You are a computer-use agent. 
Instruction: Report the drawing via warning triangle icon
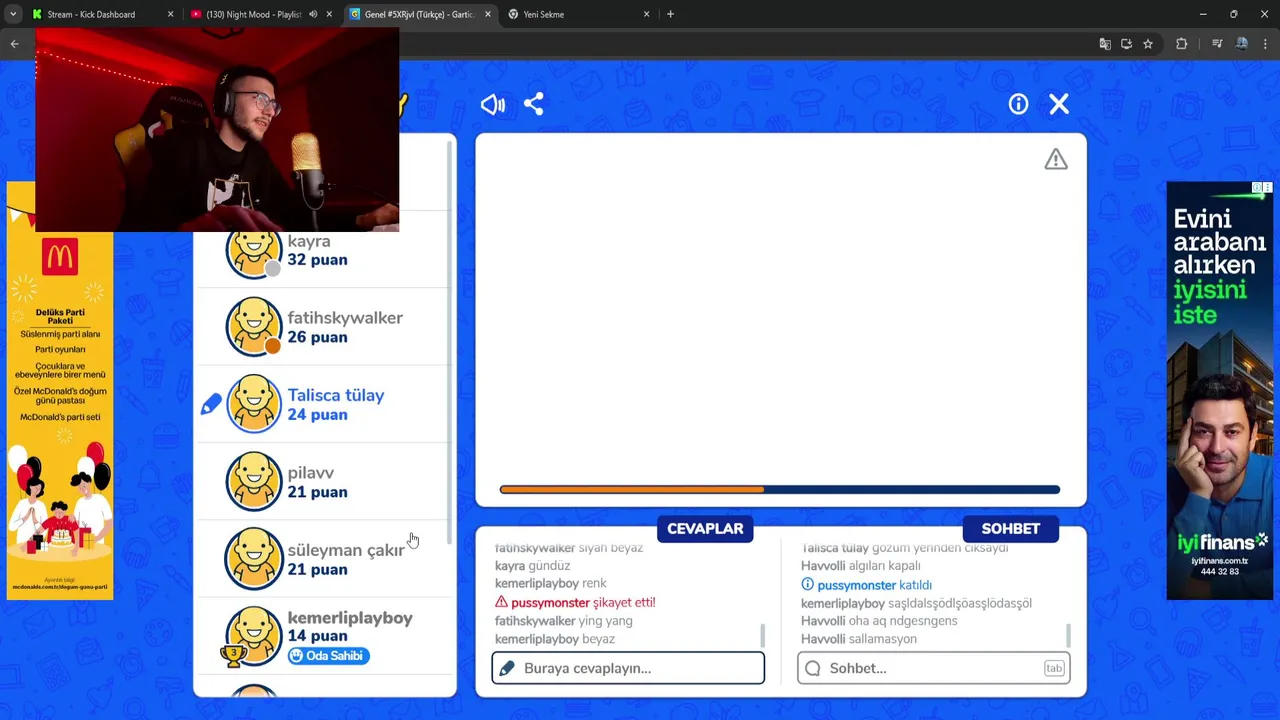pos(1056,159)
